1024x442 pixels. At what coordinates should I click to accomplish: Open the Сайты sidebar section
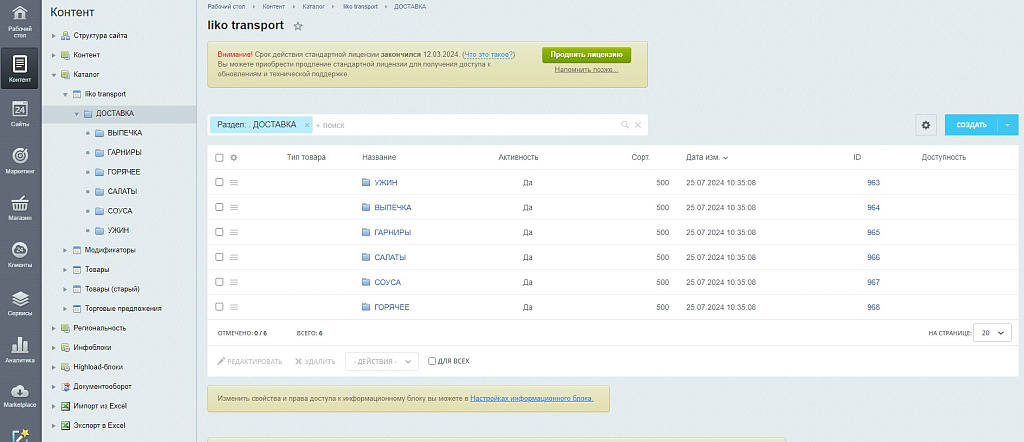(20, 113)
